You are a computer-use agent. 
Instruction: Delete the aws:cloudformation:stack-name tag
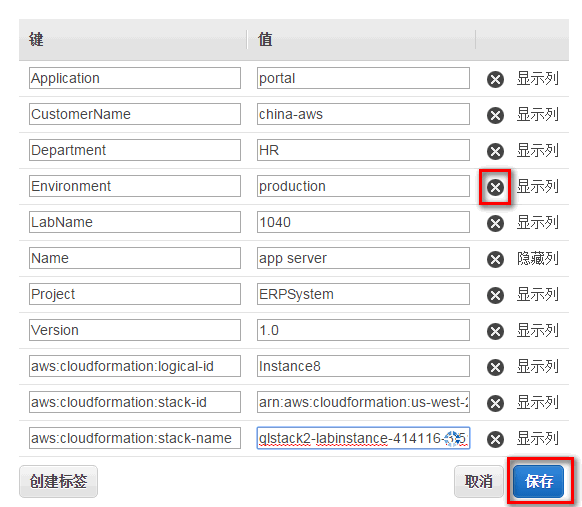pyautogui.click(x=495, y=439)
